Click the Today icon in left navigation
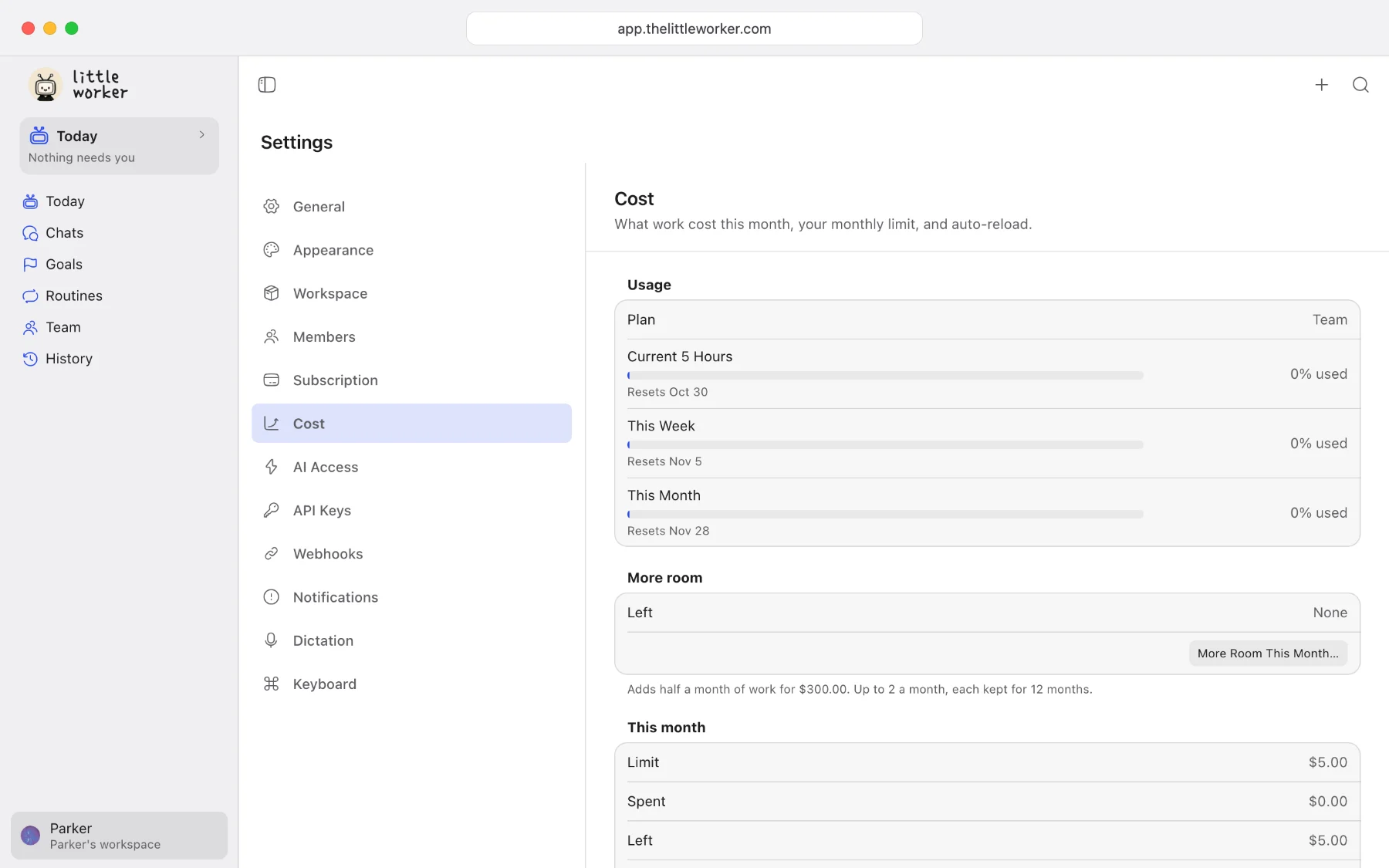The height and width of the screenshot is (868, 1389). click(30, 201)
